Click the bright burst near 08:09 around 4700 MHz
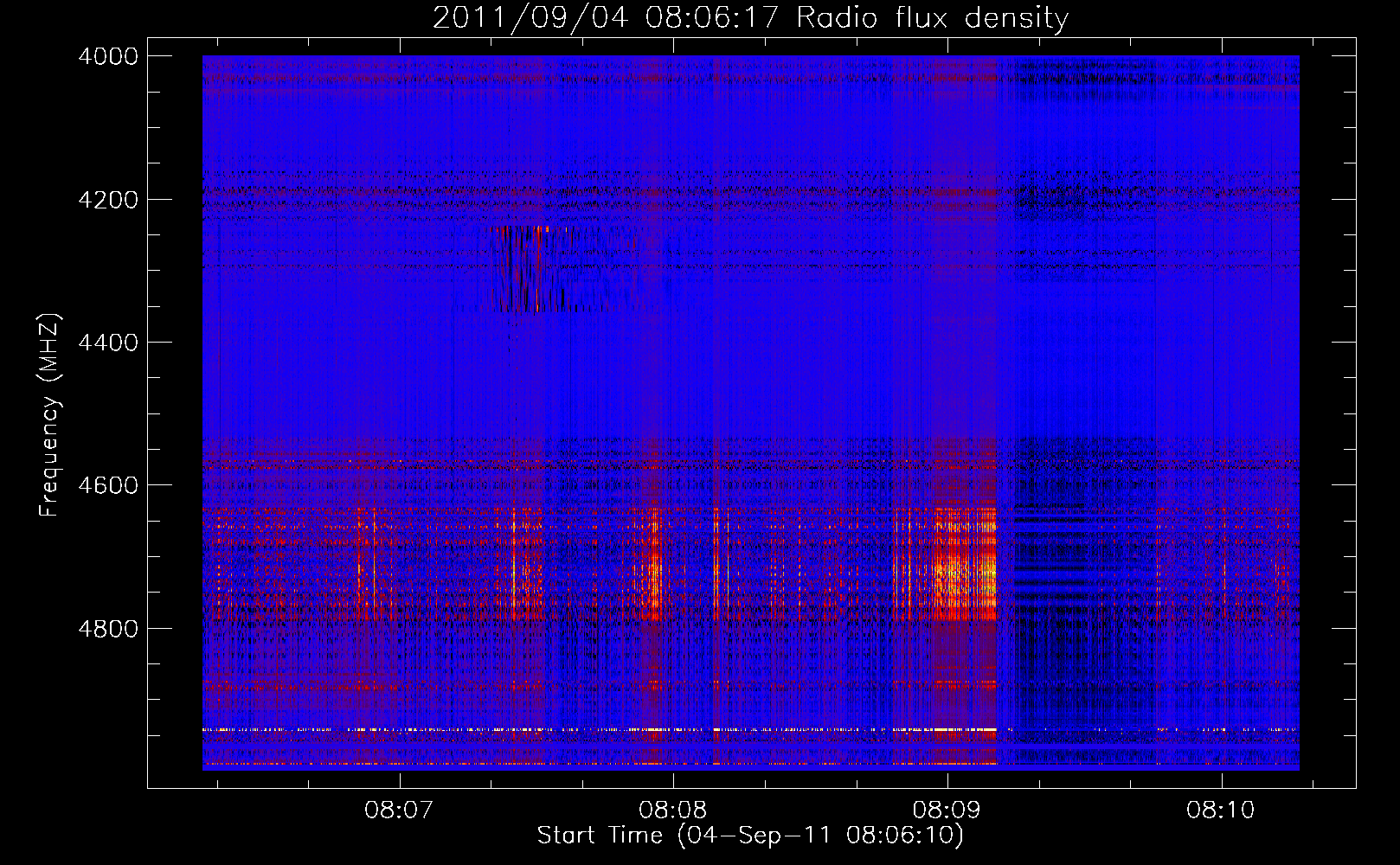1400x865 pixels. (x=964, y=565)
